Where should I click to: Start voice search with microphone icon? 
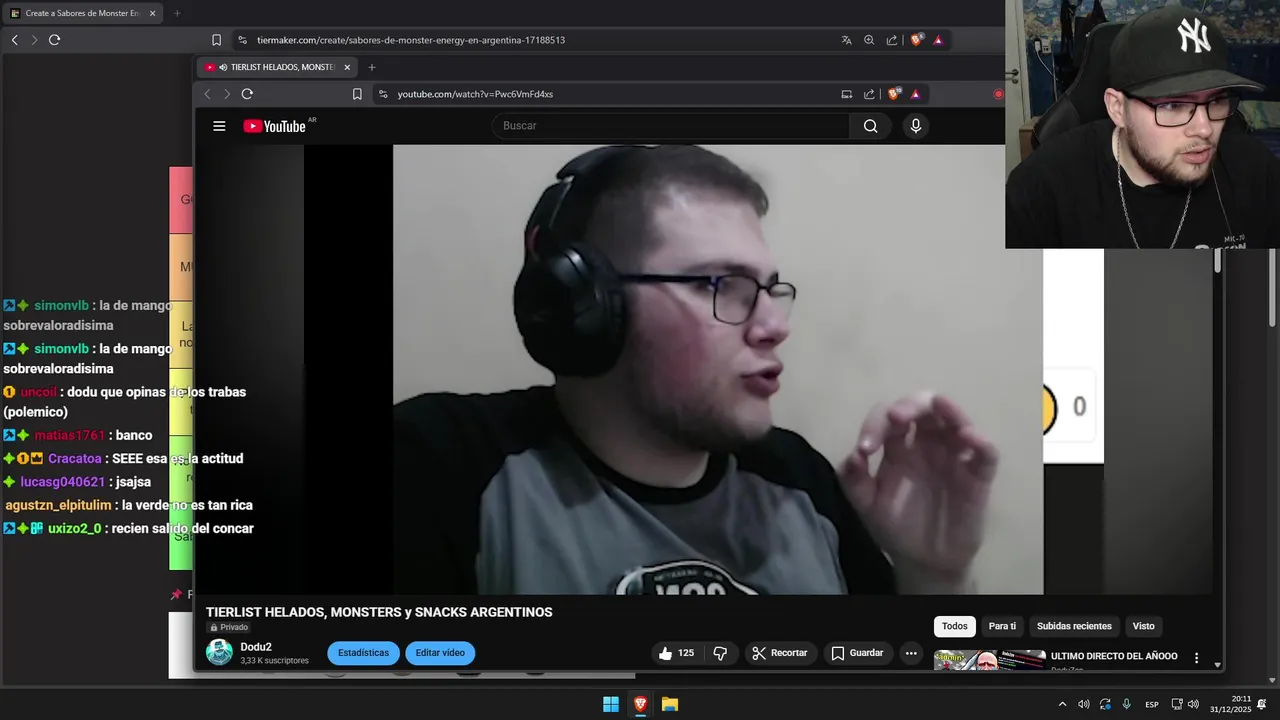pyautogui.click(x=915, y=126)
